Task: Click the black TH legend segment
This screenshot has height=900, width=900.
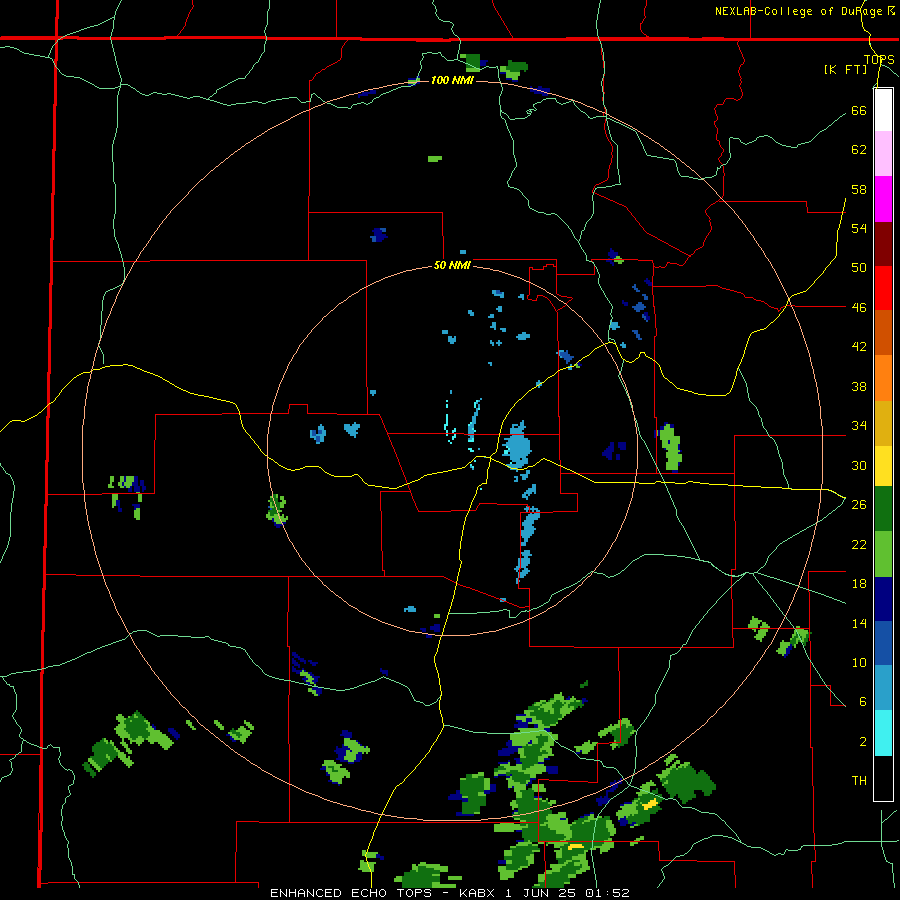Action: pos(883,778)
